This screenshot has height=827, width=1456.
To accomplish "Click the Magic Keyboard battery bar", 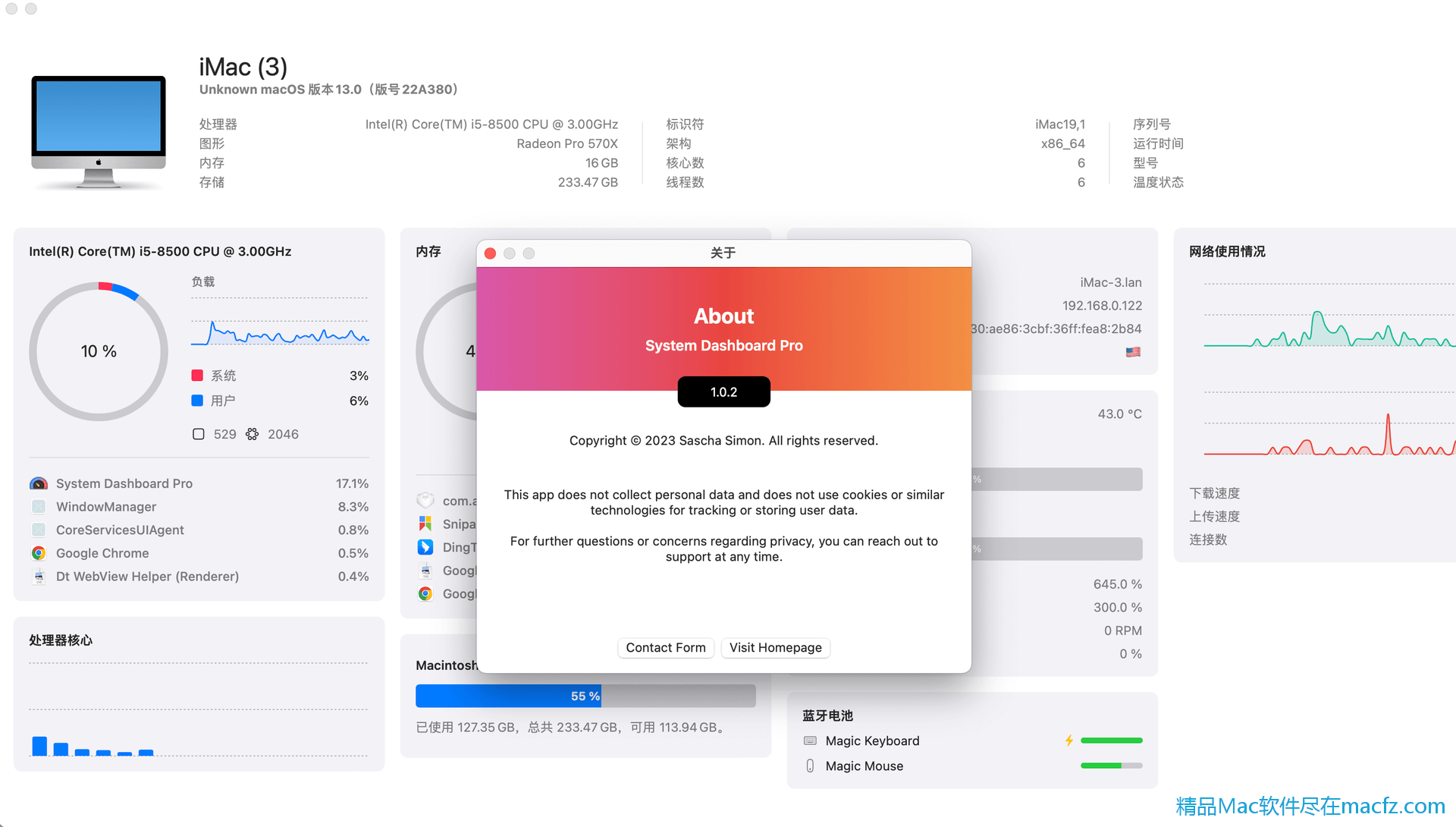I will pyautogui.click(x=1111, y=741).
